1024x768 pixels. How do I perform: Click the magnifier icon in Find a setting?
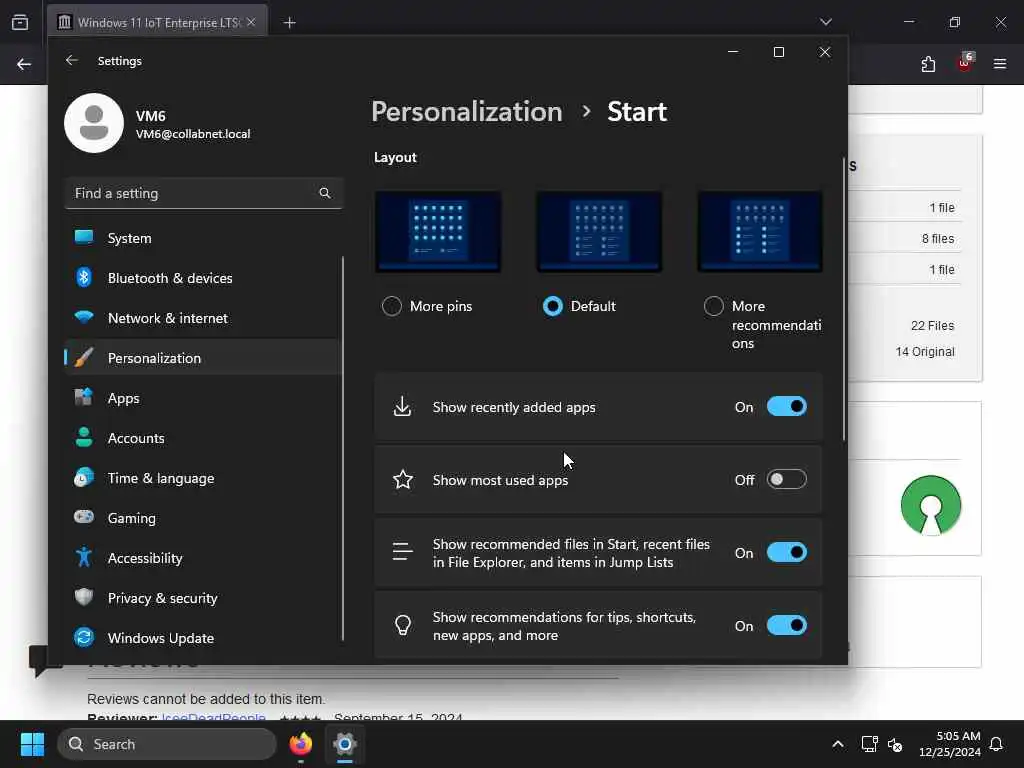pos(325,193)
